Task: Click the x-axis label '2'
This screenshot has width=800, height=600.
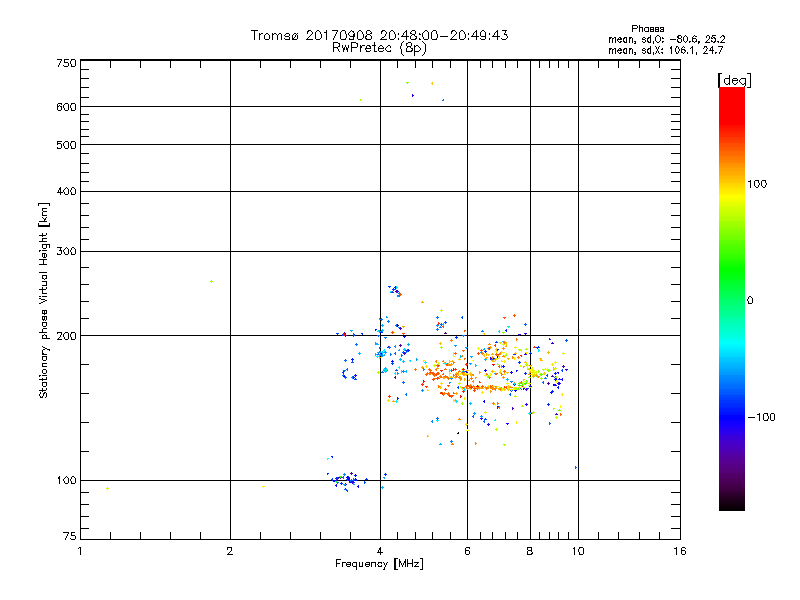Action: [x=230, y=551]
